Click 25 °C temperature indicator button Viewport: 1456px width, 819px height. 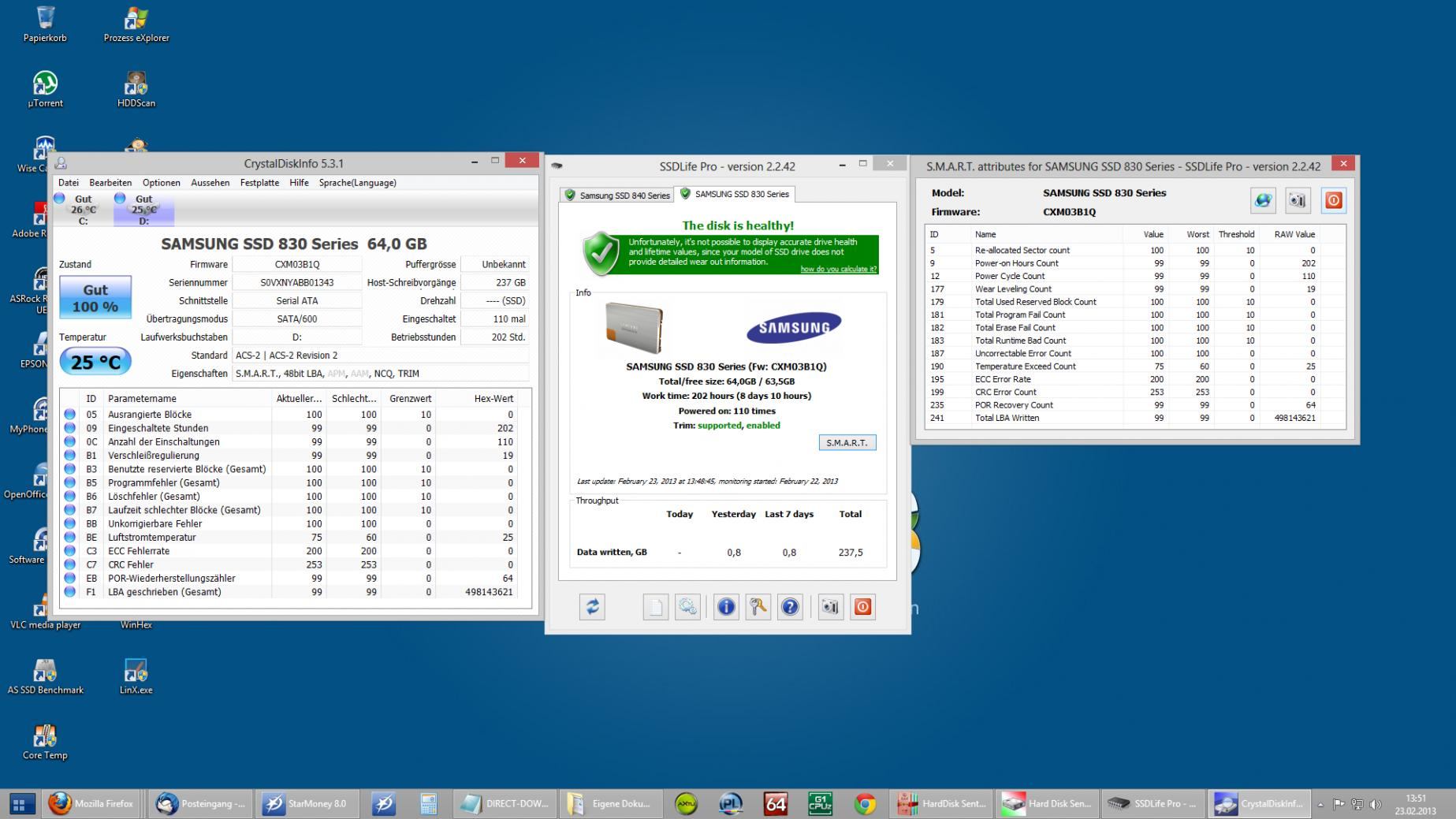point(95,362)
